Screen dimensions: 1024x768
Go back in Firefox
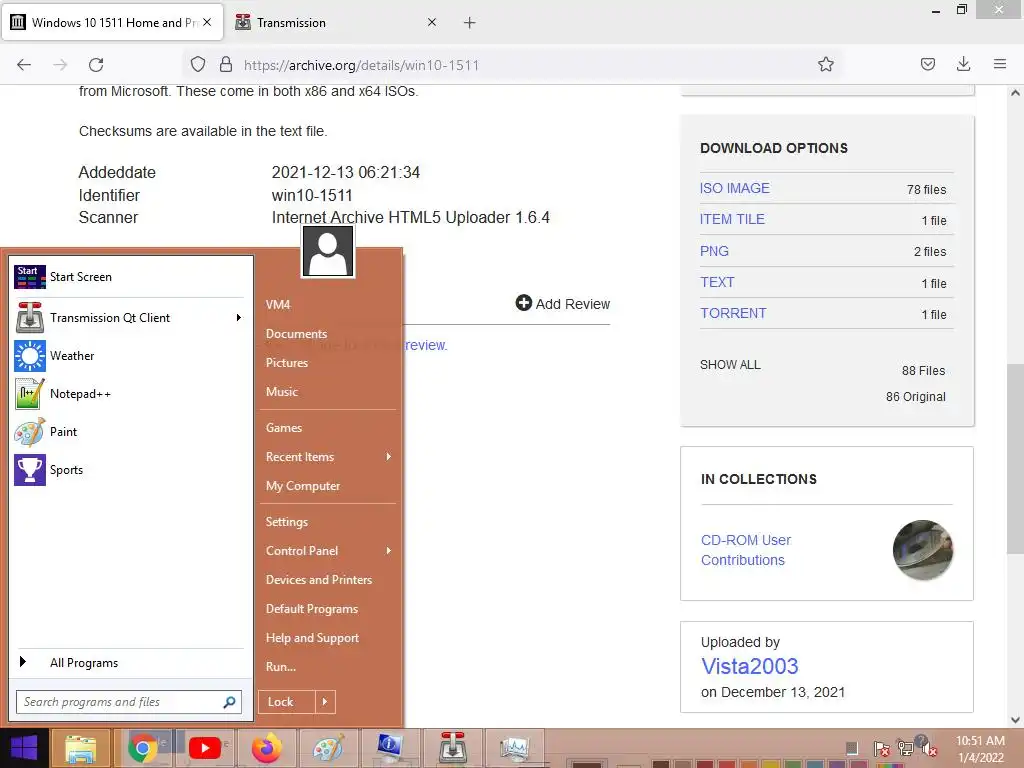24,64
